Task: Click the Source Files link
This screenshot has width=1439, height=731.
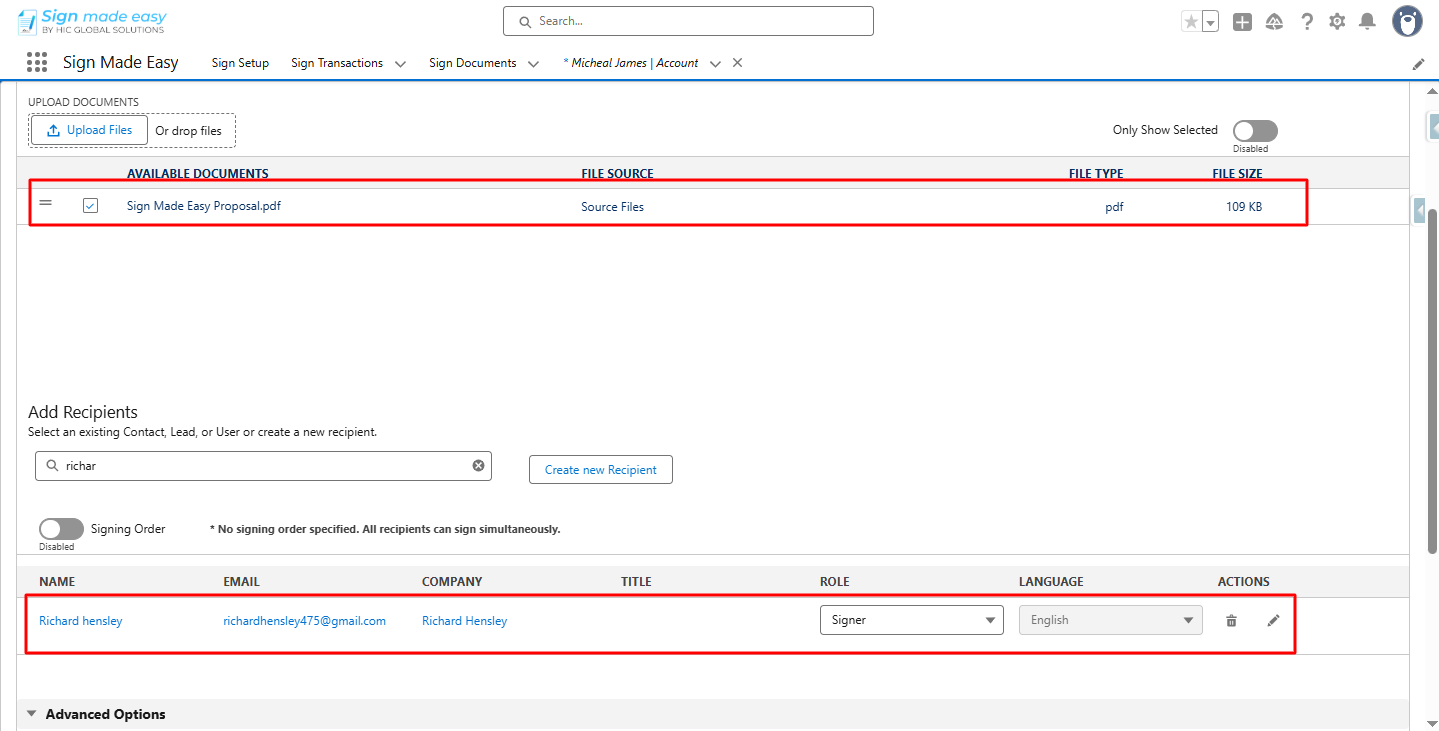Action: point(613,207)
